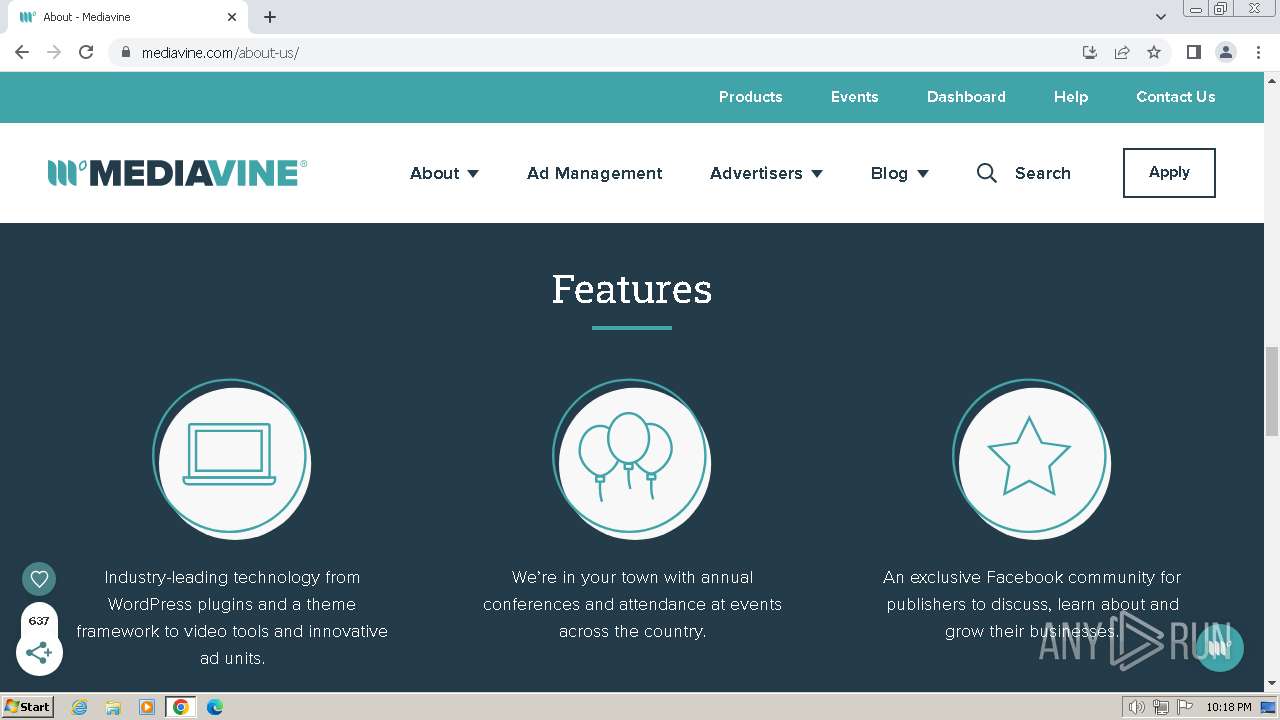Click the 637 share count
Viewport: 1280px width, 720px height.
[39, 621]
